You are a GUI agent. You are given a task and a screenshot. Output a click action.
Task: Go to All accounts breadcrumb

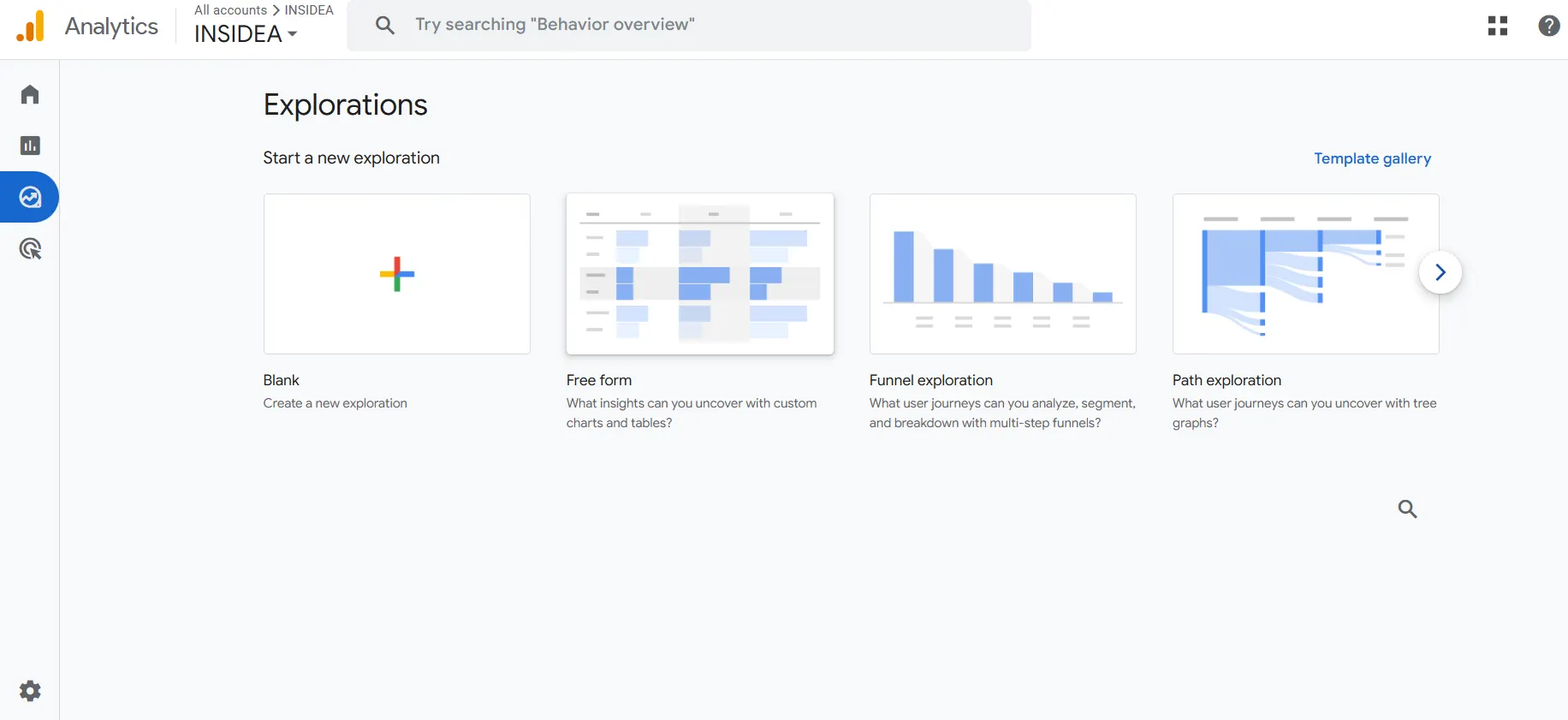[x=230, y=10]
